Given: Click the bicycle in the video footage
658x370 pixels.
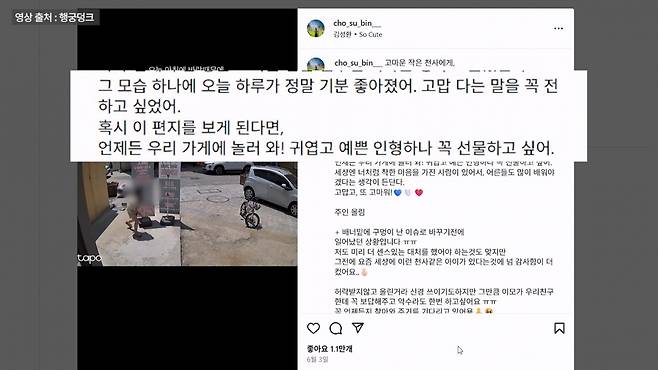Looking at the screenshot, I should pyautogui.click(x=251, y=213).
